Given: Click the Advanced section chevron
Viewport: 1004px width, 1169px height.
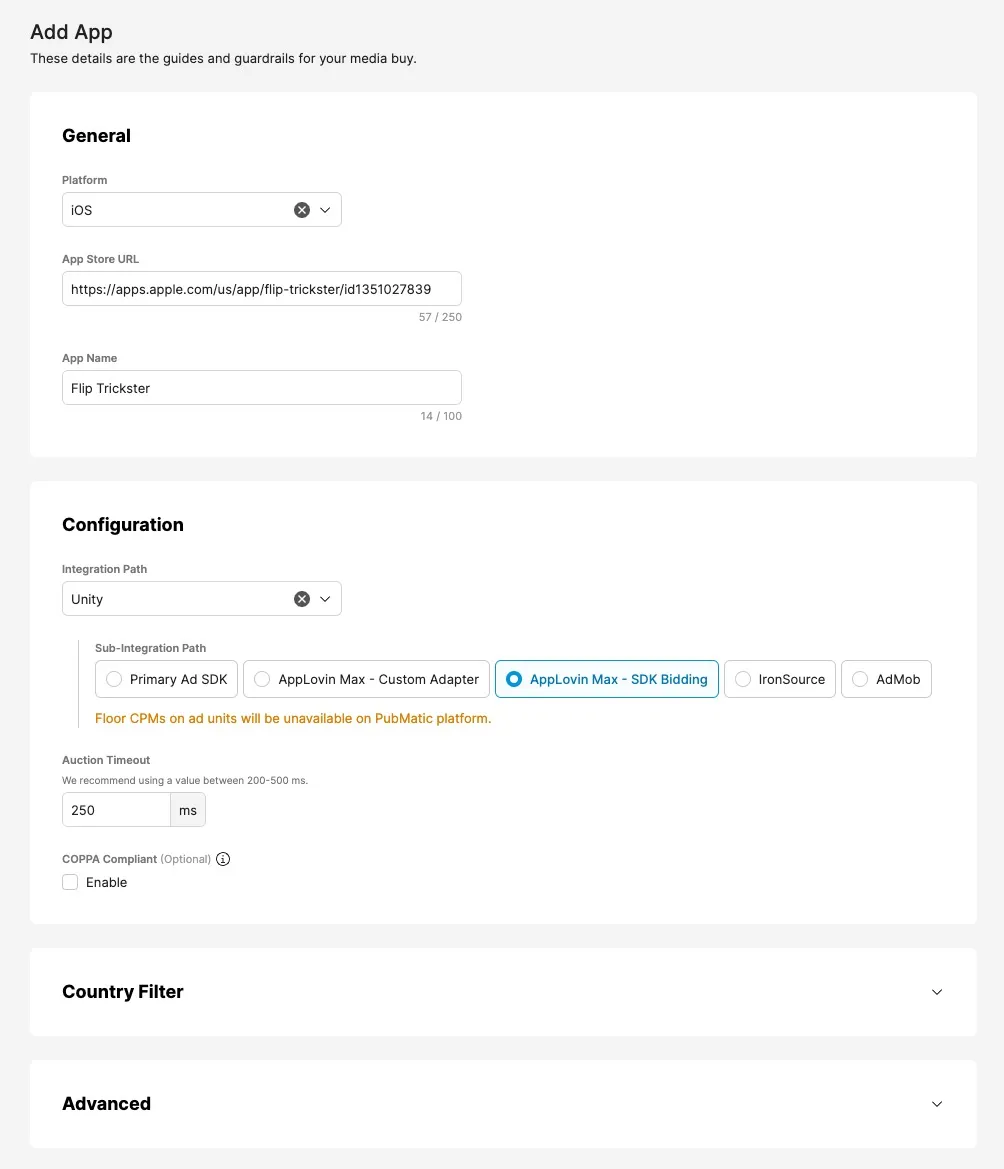Looking at the screenshot, I should [937, 1103].
